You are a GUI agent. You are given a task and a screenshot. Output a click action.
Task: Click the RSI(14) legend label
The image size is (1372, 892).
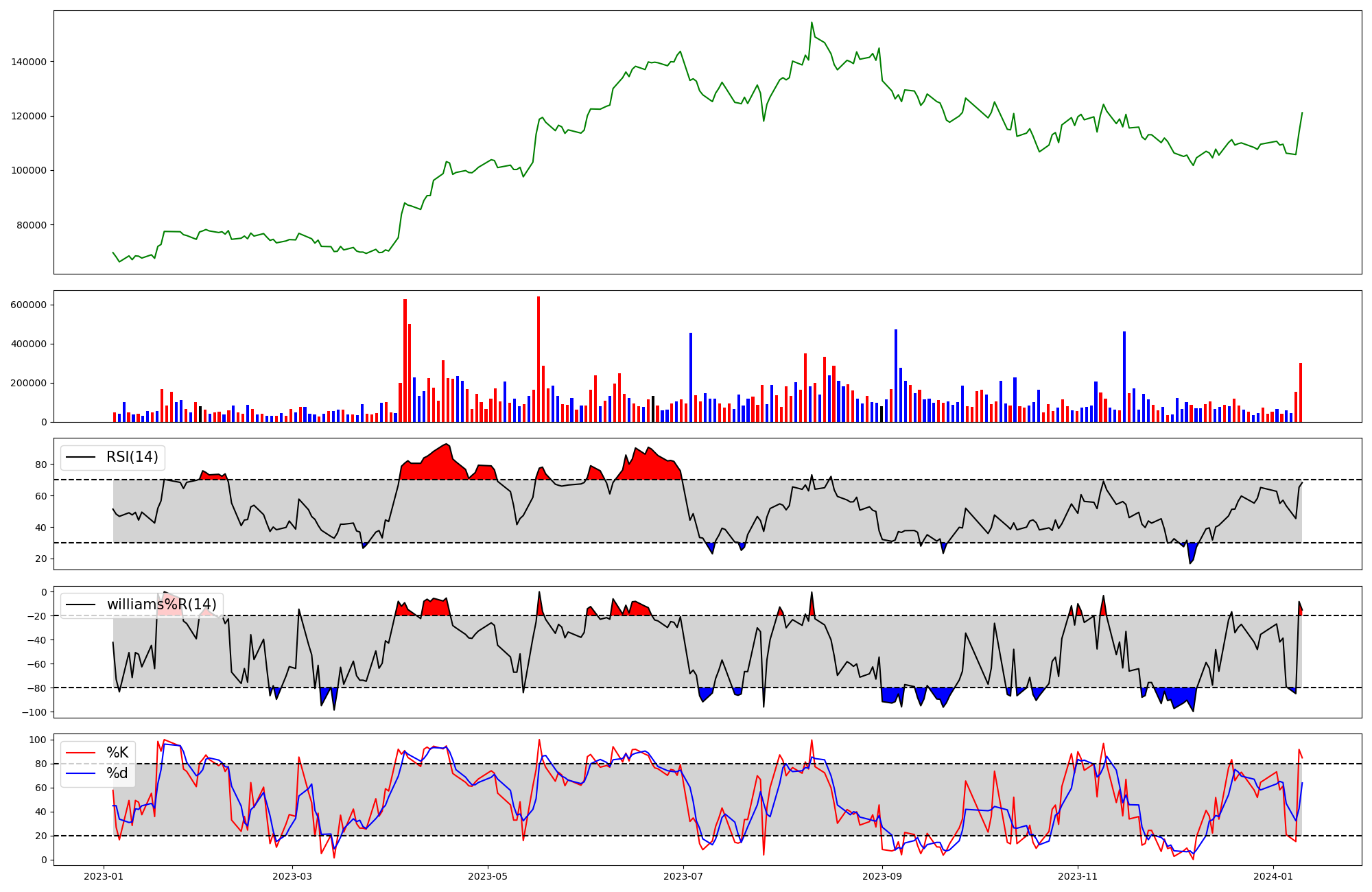132,457
